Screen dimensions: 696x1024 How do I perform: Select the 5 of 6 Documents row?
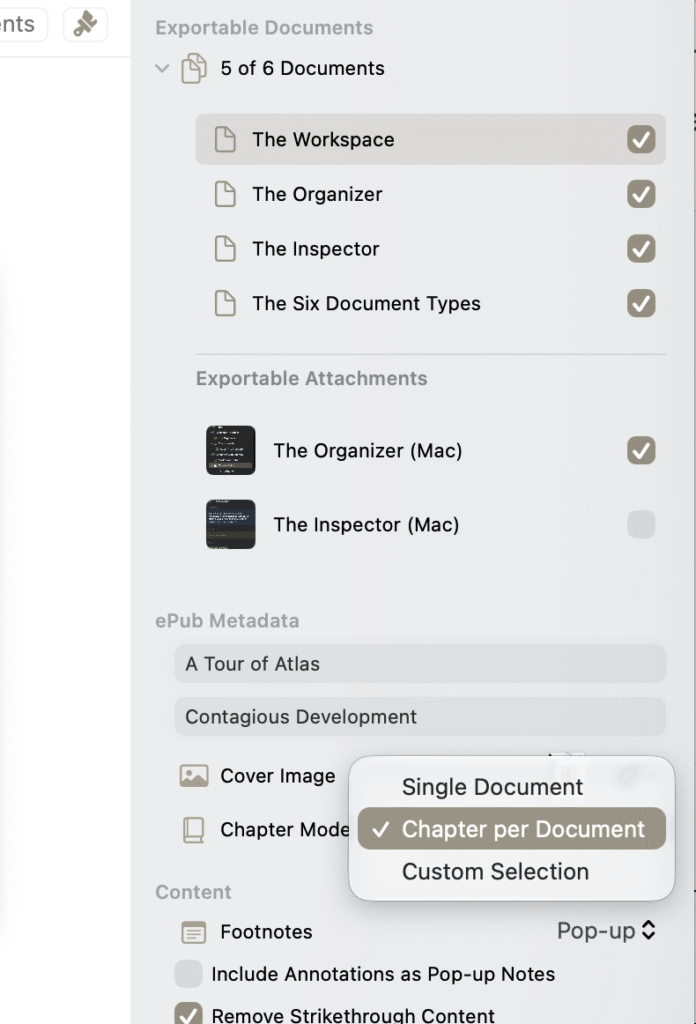click(411, 69)
